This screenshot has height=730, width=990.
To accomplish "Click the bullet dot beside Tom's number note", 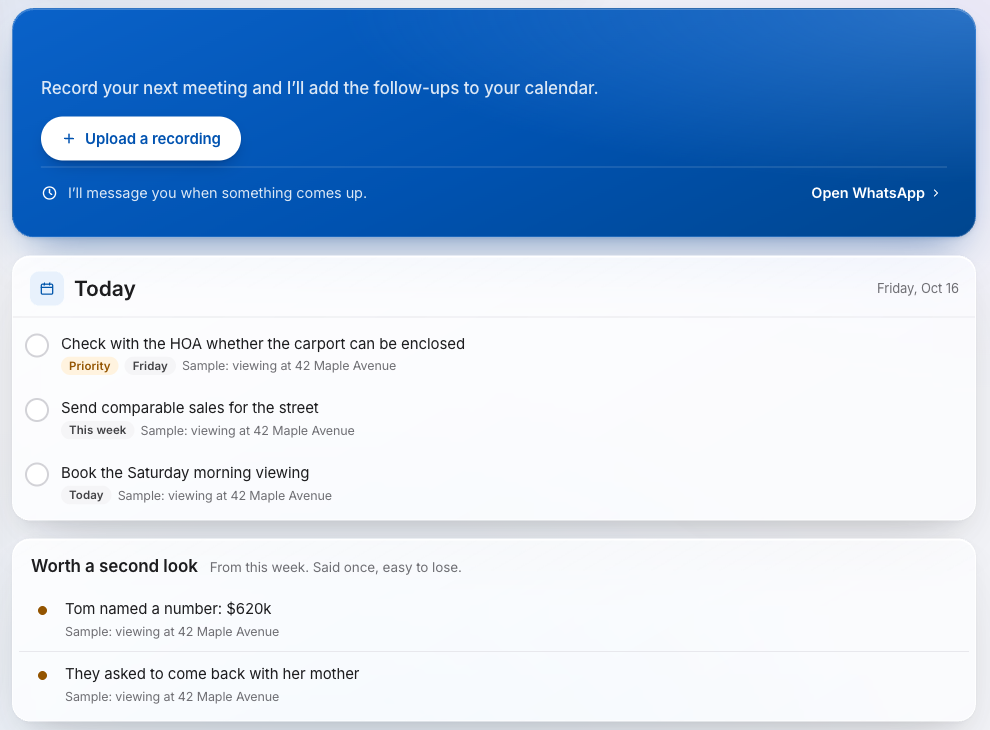I will [42, 611].
